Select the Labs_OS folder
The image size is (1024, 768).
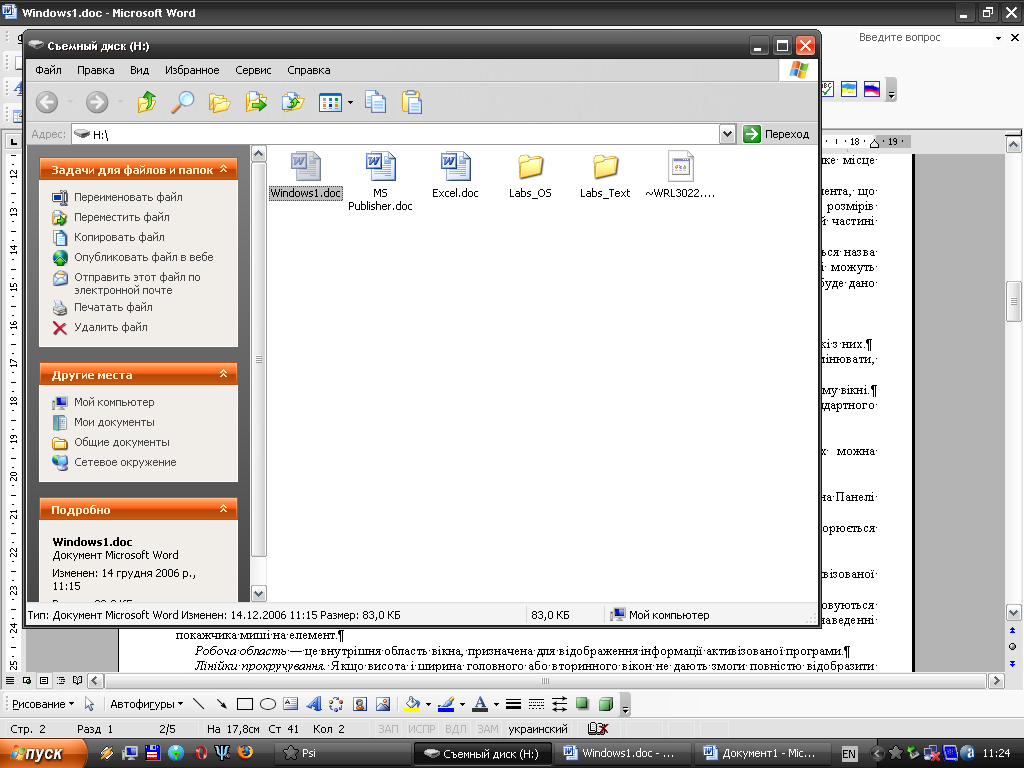(x=530, y=175)
